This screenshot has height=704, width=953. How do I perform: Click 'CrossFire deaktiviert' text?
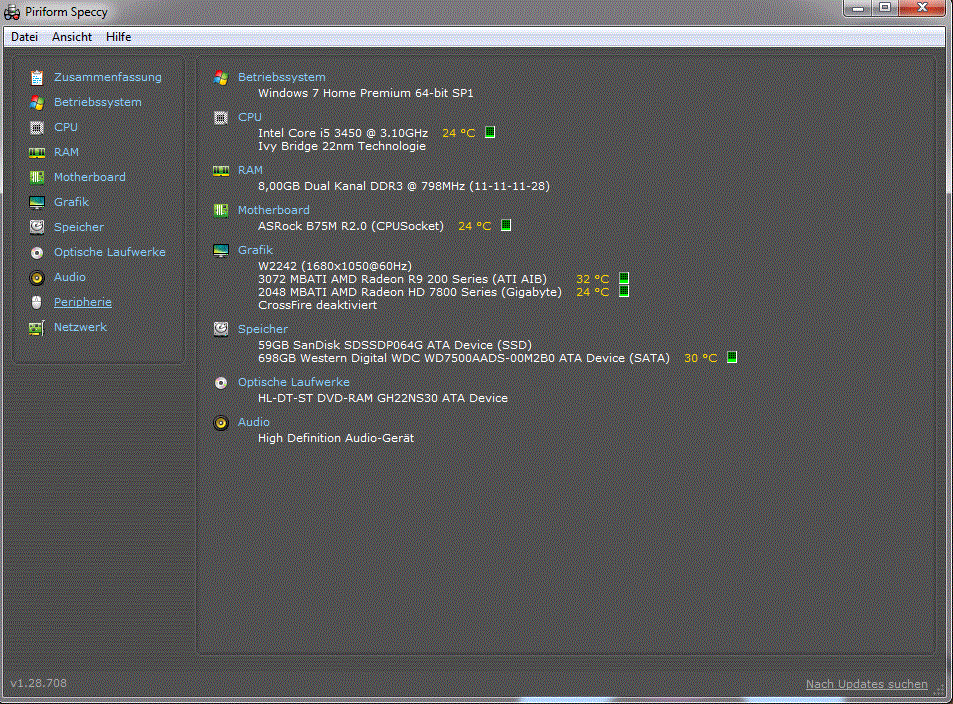pyautogui.click(x=317, y=305)
